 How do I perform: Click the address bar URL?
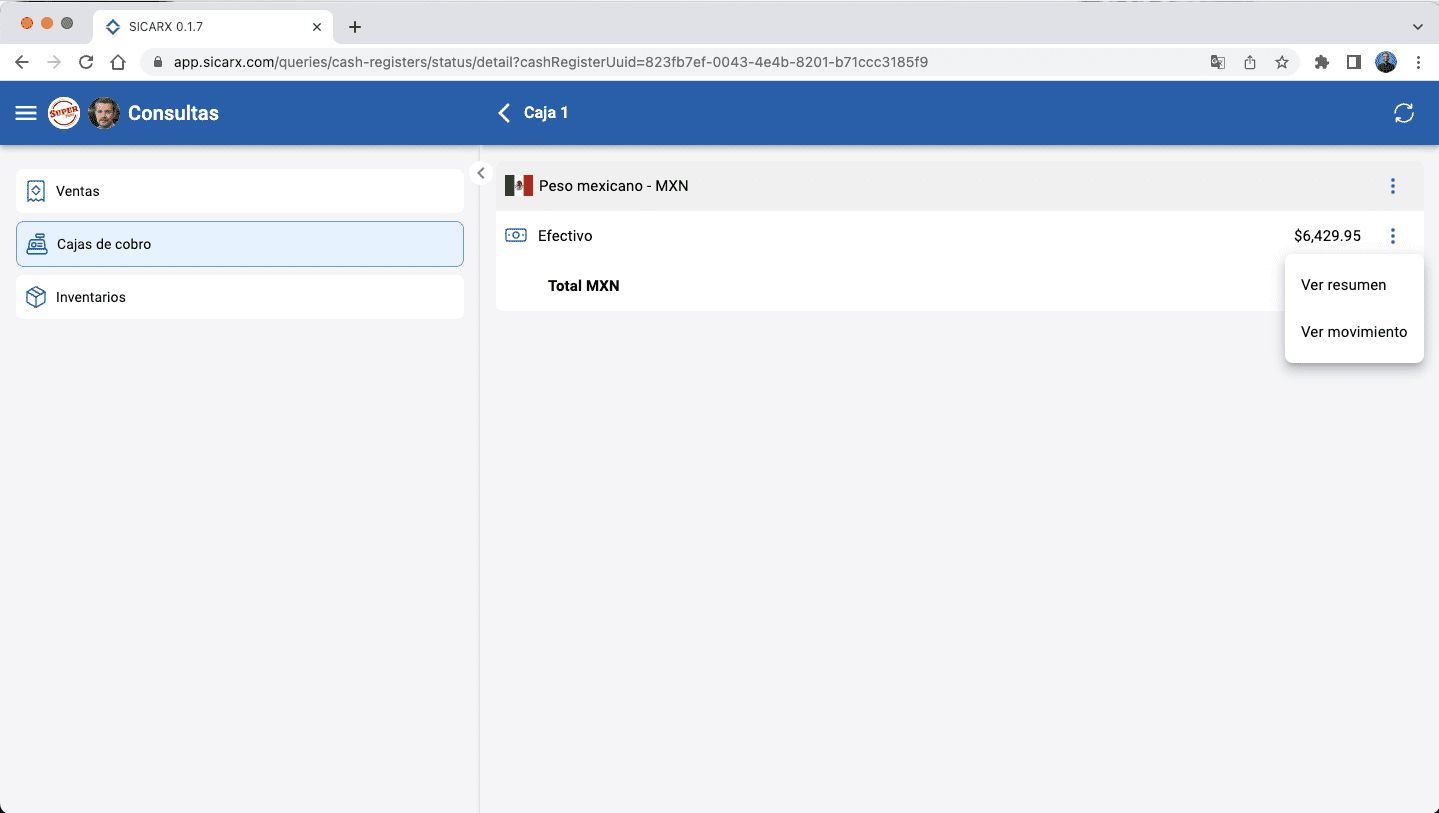(x=550, y=62)
